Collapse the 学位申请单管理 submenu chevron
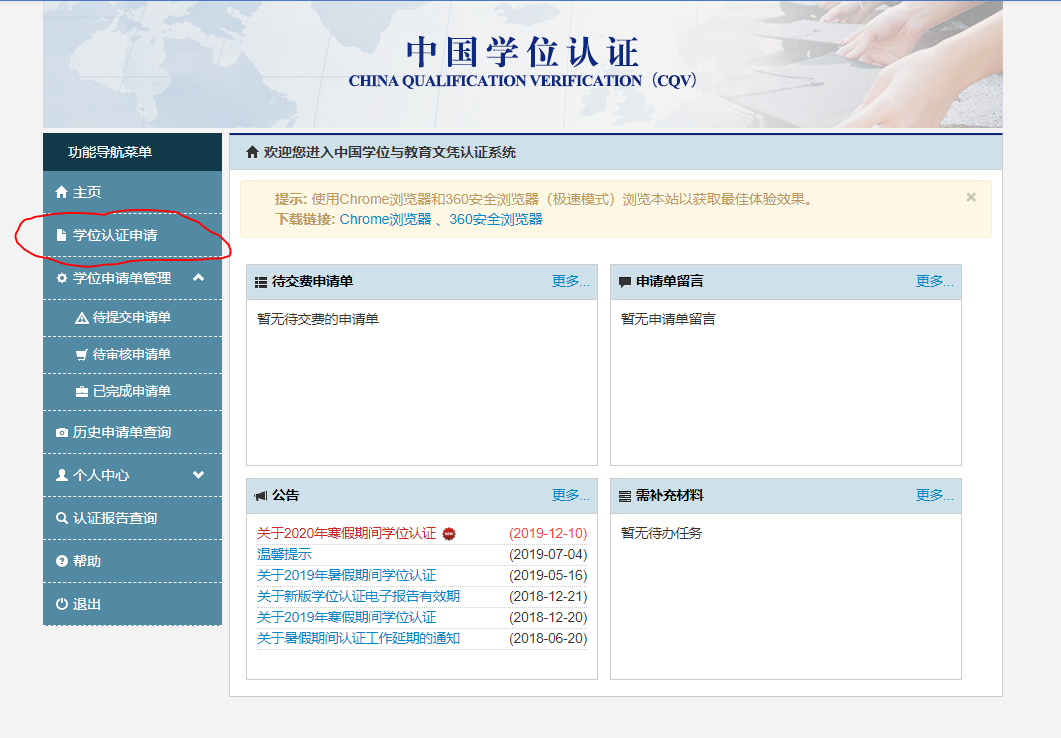This screenshot has height=738, width=1061. (198, 277)
